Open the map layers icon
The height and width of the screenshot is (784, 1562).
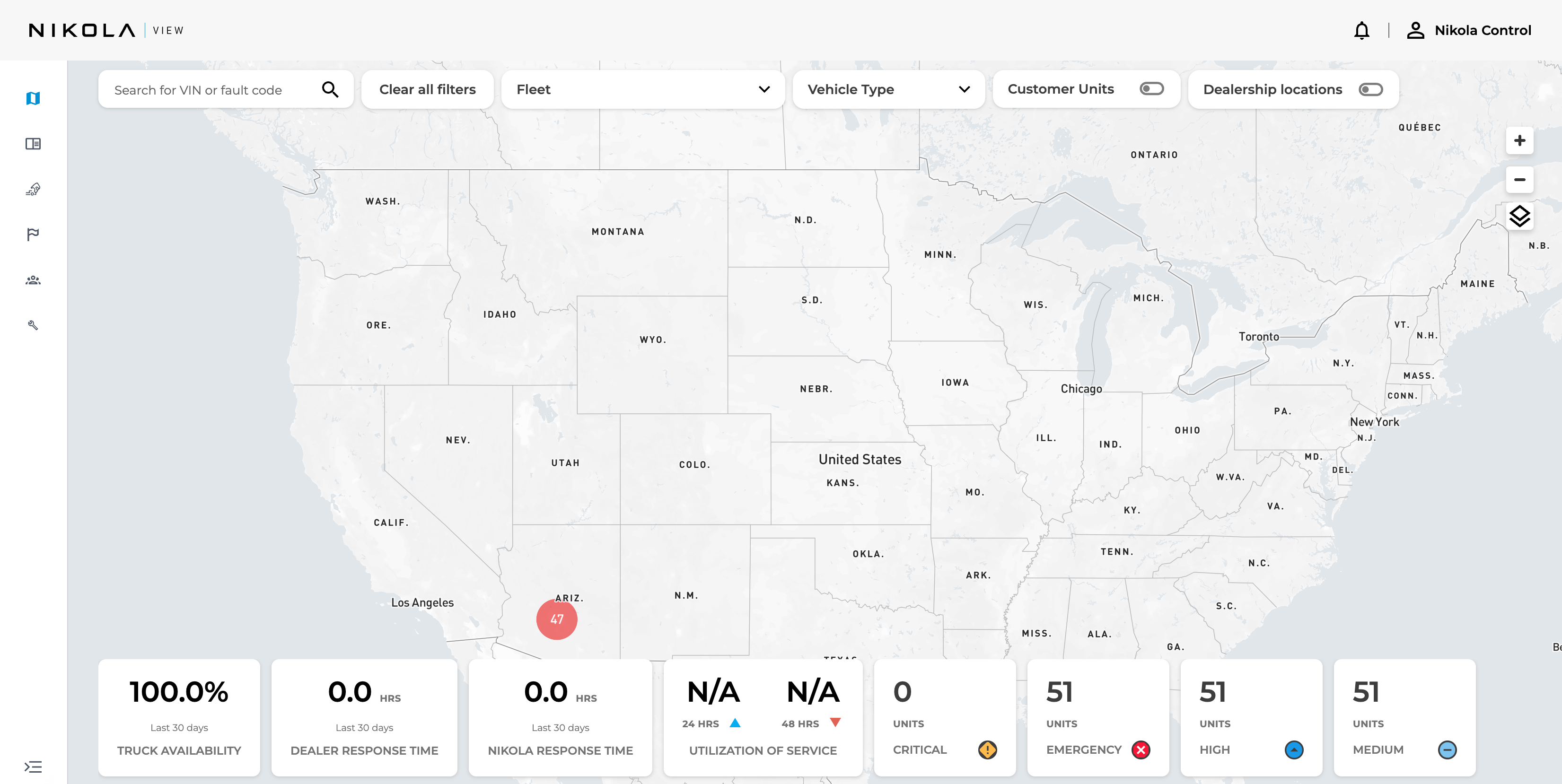(1519, 217)
